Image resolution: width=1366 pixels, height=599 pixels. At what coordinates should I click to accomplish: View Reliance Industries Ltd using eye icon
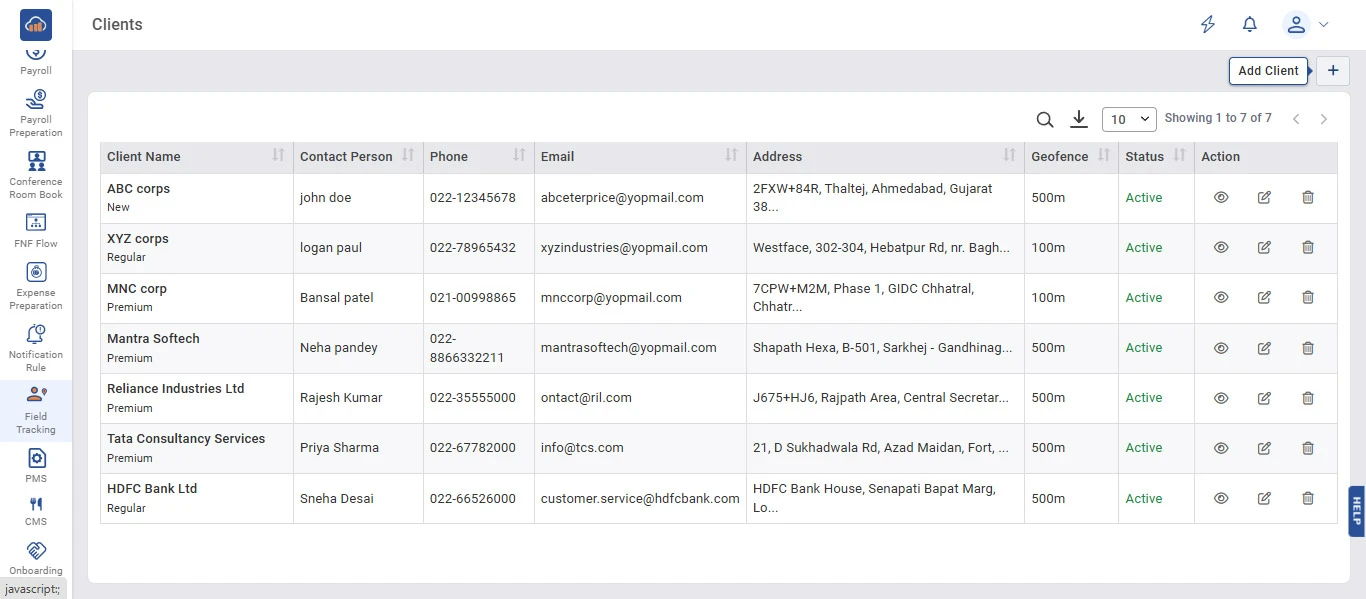1221,398
